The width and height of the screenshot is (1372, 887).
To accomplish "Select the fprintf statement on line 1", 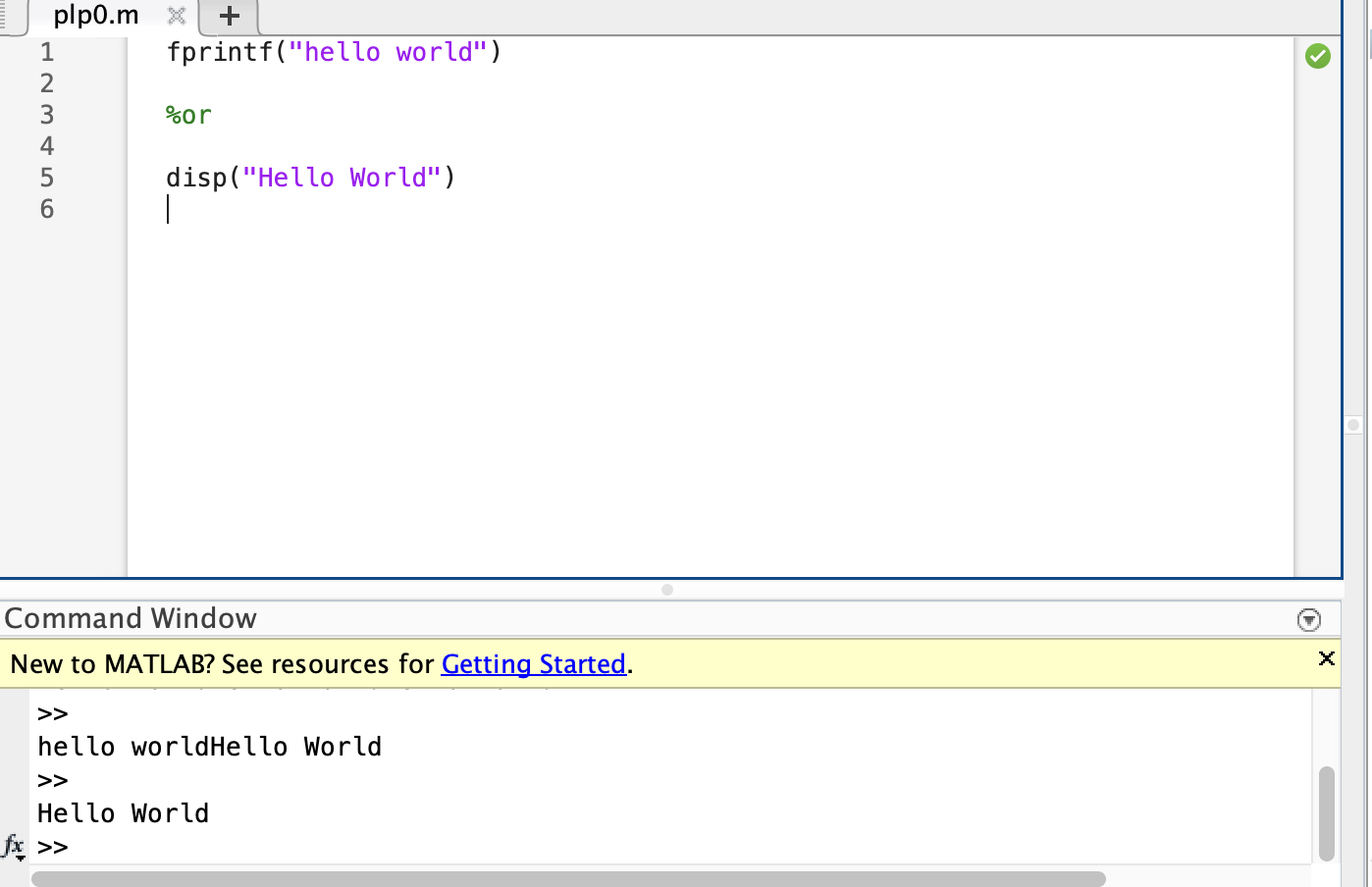I will 334,52.
